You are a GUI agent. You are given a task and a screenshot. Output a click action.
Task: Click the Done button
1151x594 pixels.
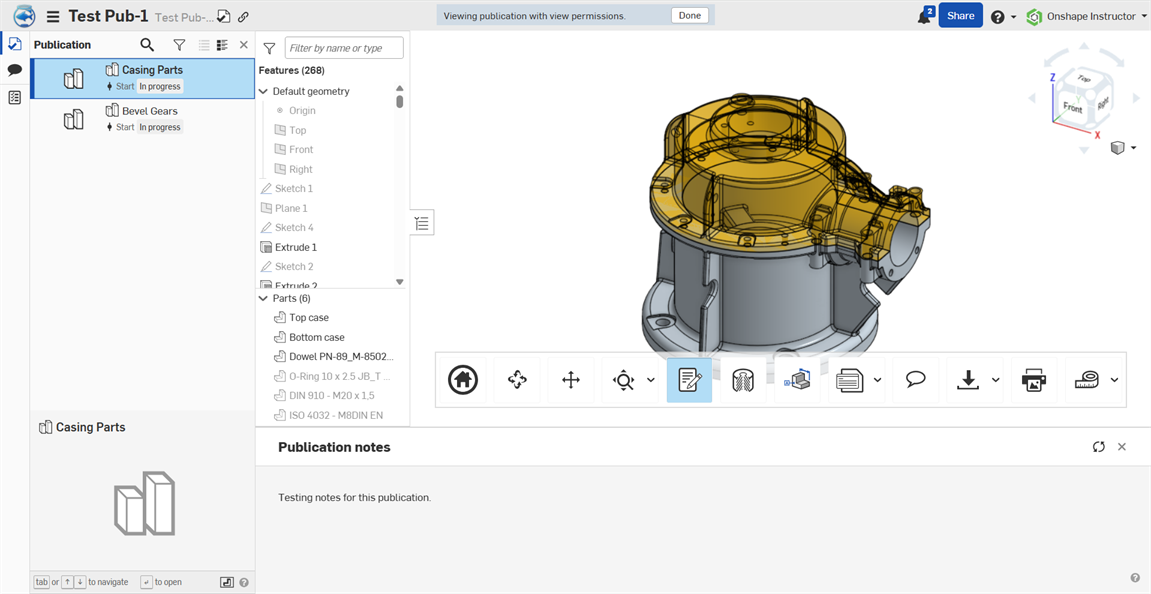(x=690, y=16)
